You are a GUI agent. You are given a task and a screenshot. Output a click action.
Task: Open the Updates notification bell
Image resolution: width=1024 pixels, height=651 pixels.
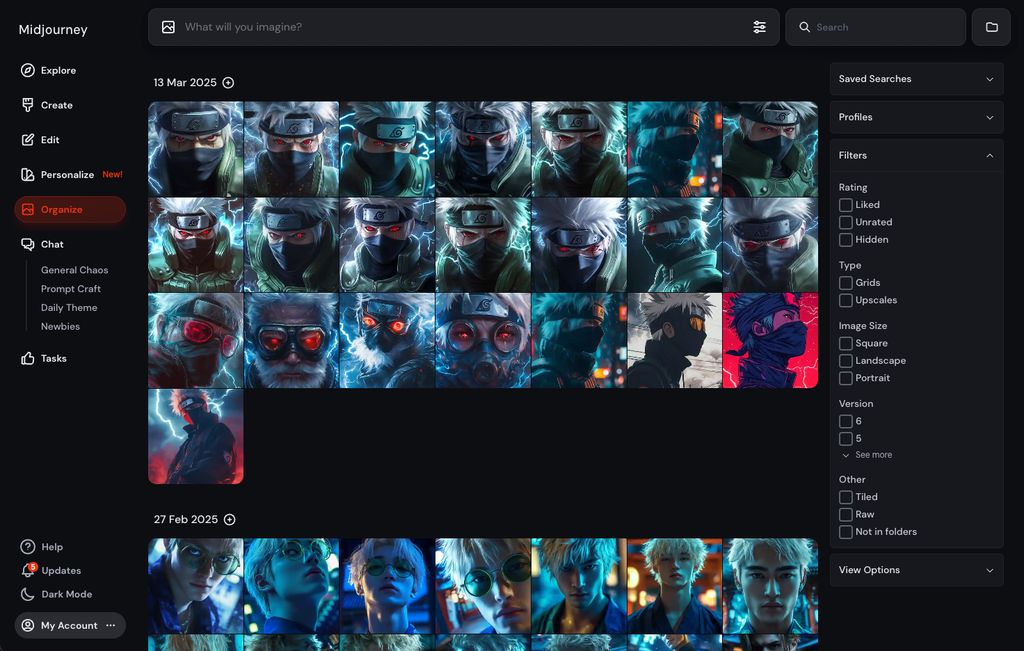(28, 570)
